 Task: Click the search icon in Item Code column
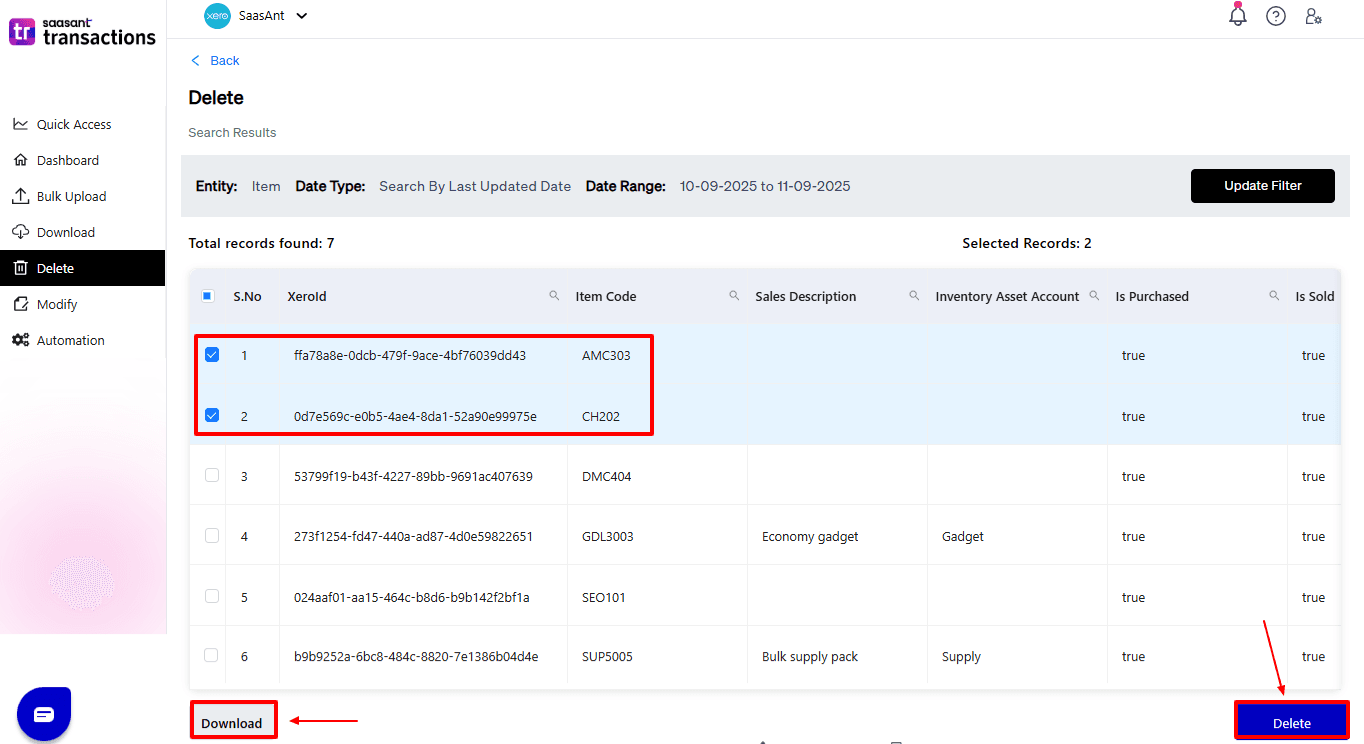tap(734, 296)
